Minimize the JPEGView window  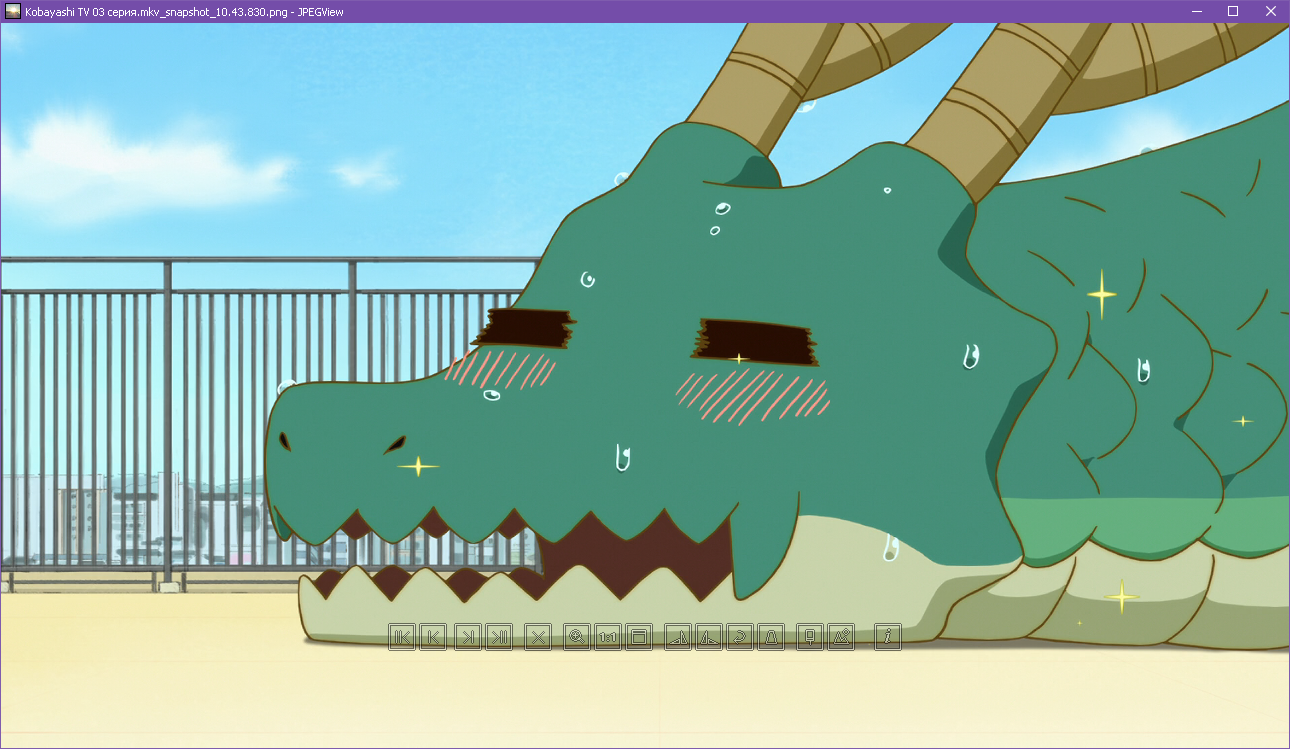click(1196, 11)
